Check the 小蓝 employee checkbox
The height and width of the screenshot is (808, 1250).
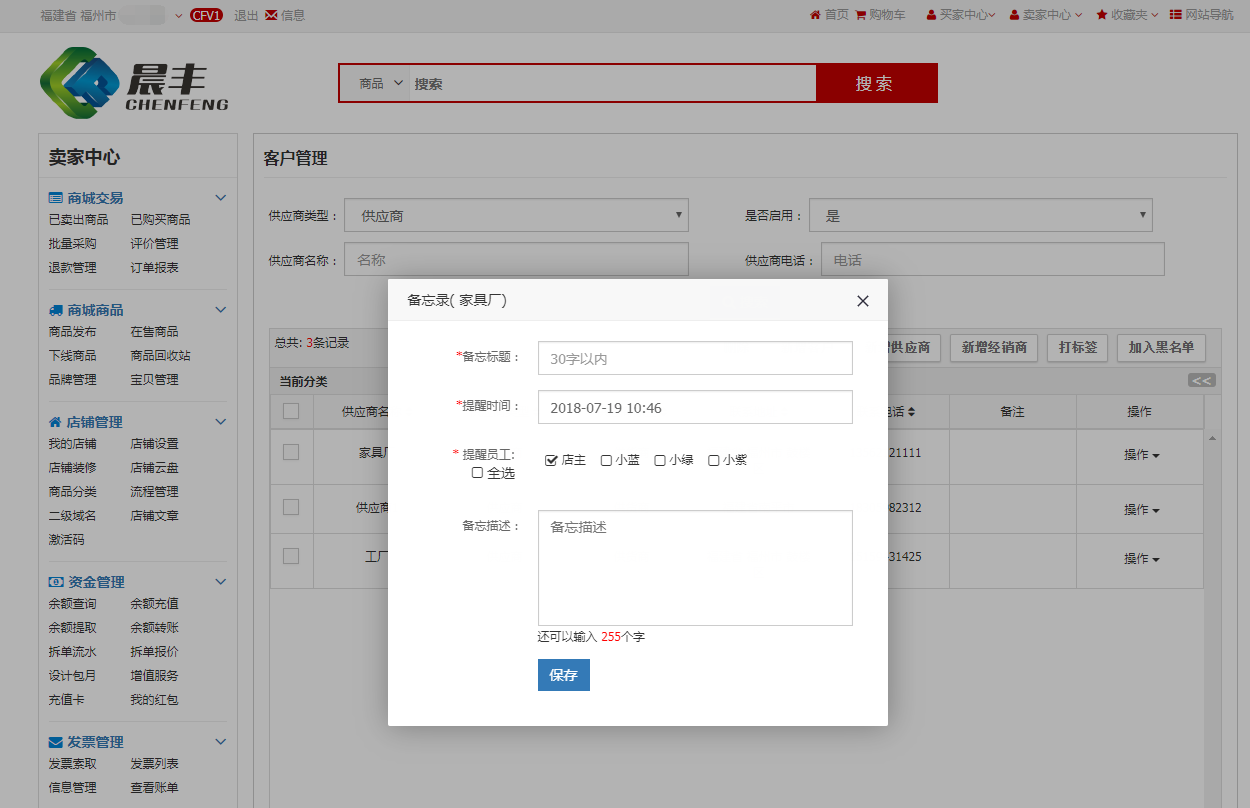606,460
